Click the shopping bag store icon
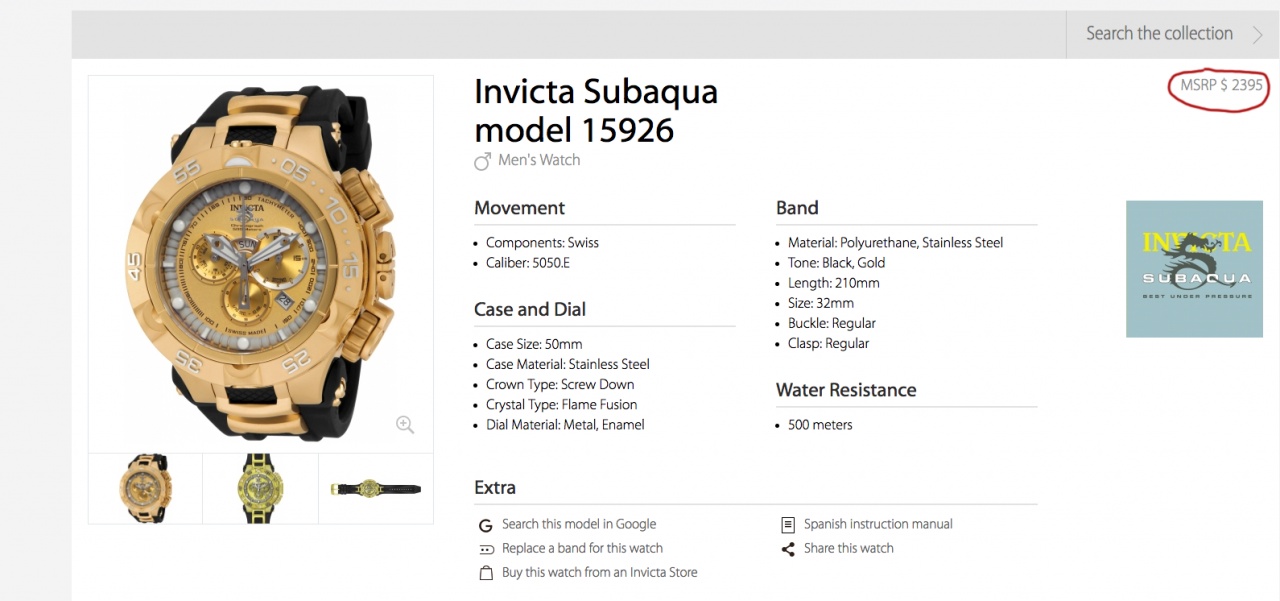This screenshot has width=1280, height=601. tap(486, 573)
